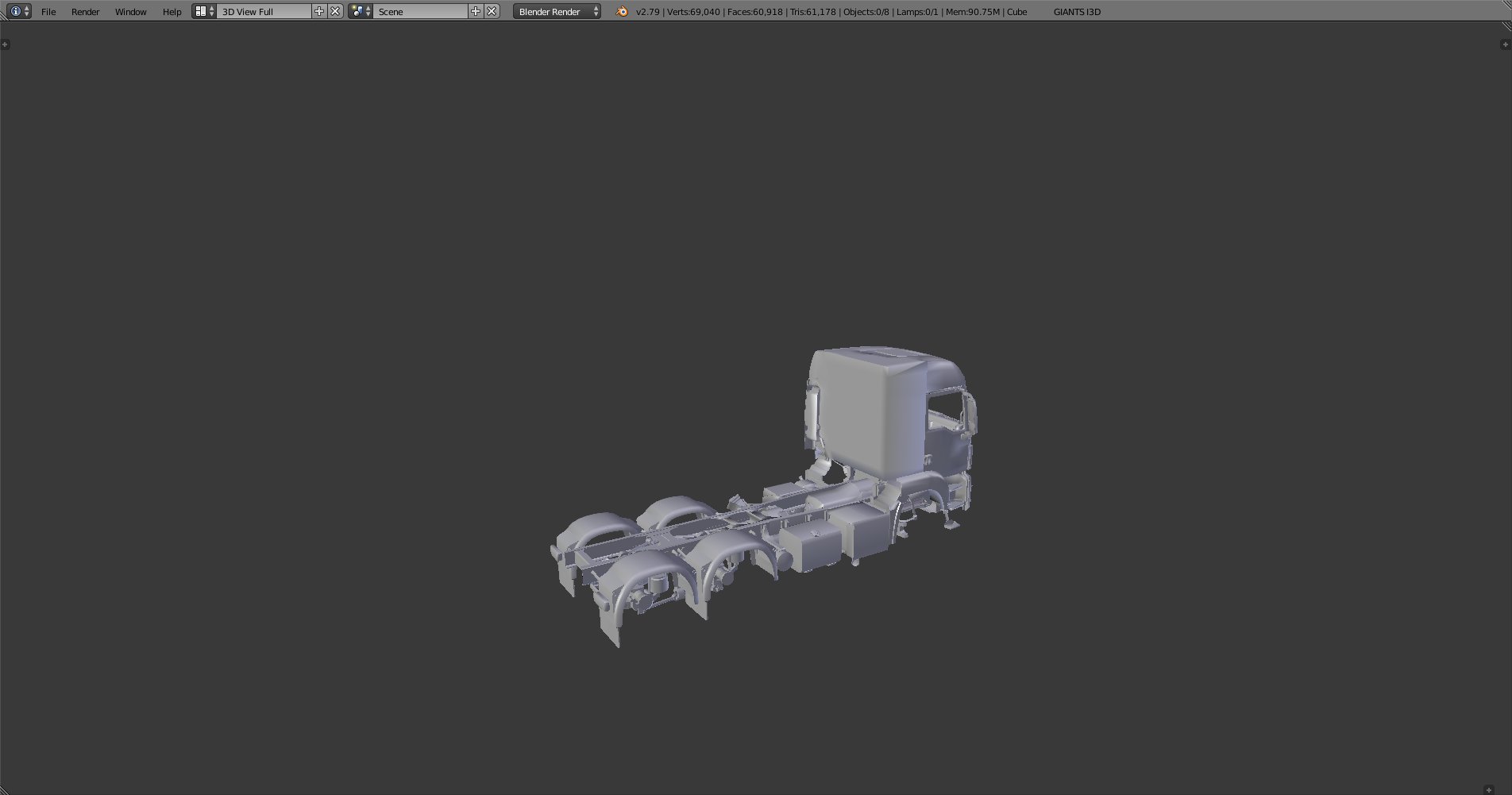Open the Info editor type selector
This screenshot has height=795, width=1512.
tap(19, 11)
